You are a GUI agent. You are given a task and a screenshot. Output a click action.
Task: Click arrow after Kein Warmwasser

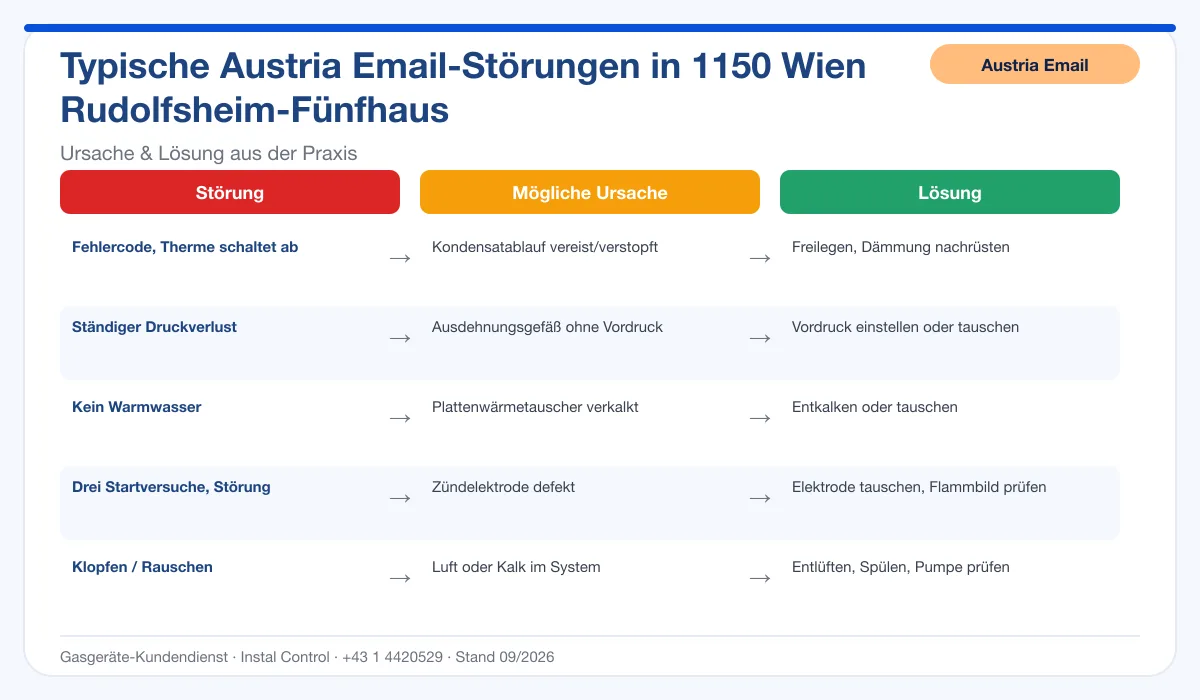point(400,418)
